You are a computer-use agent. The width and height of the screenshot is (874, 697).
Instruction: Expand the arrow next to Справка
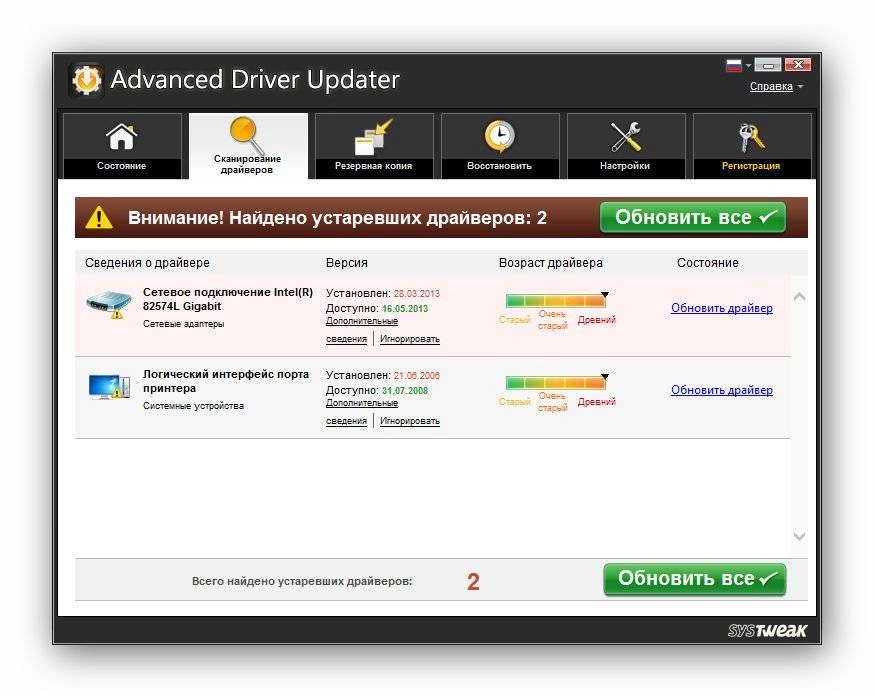coord(800,87)
